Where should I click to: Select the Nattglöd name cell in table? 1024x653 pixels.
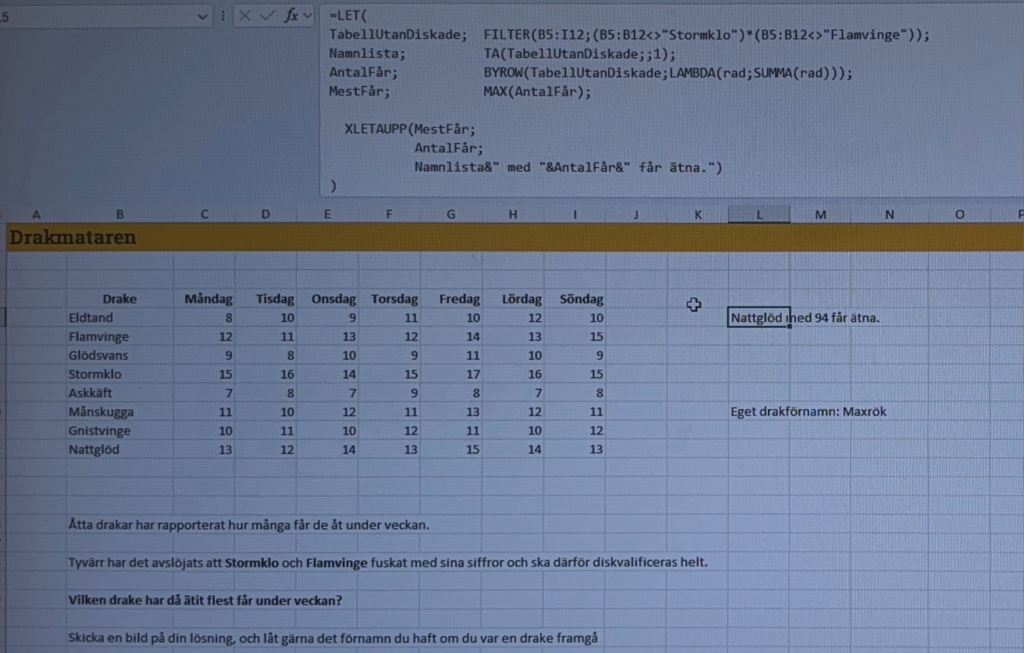click(120, 450)
